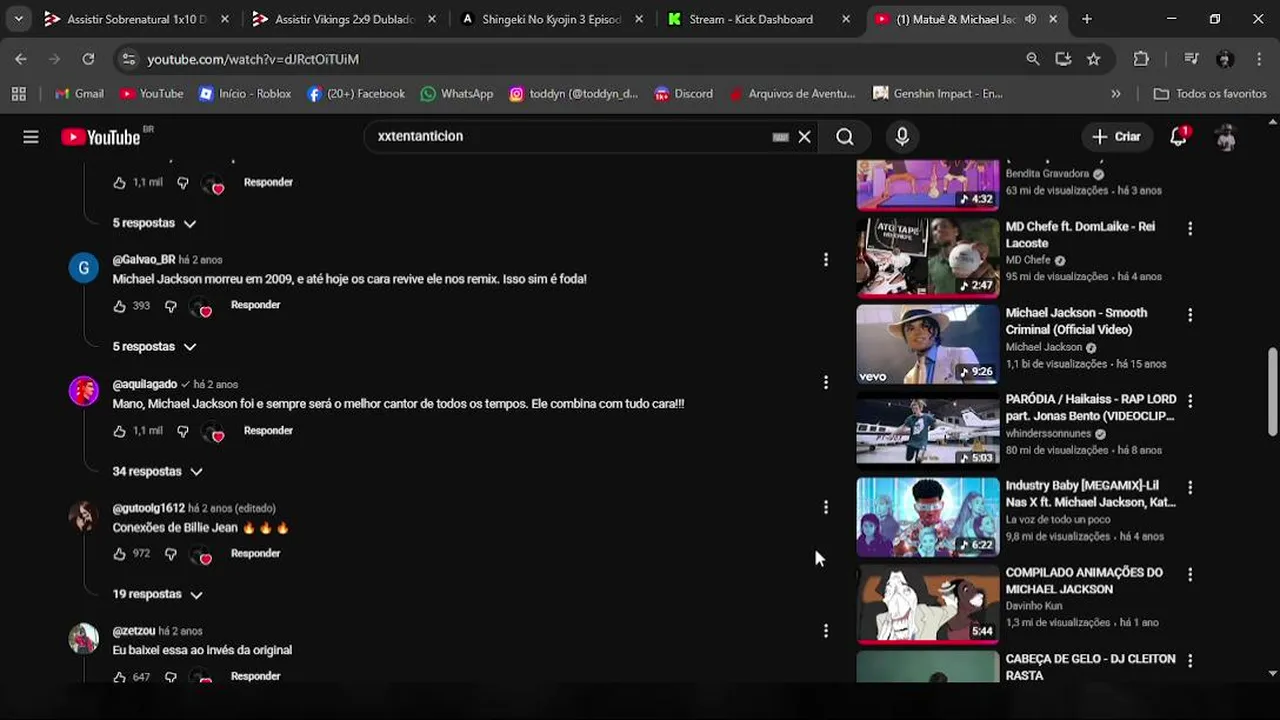Image resolution: width=1280 pixels, height=720 pixels.
Task: Reply to @Galvao_BR with Responder
Action: [256, 305]
